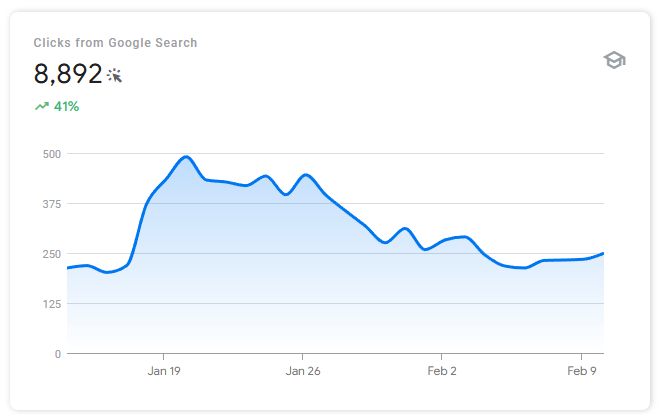The image size is (658, 415).
Task: Click the graduation cap learn icon
Action: [x=614, y=60]
